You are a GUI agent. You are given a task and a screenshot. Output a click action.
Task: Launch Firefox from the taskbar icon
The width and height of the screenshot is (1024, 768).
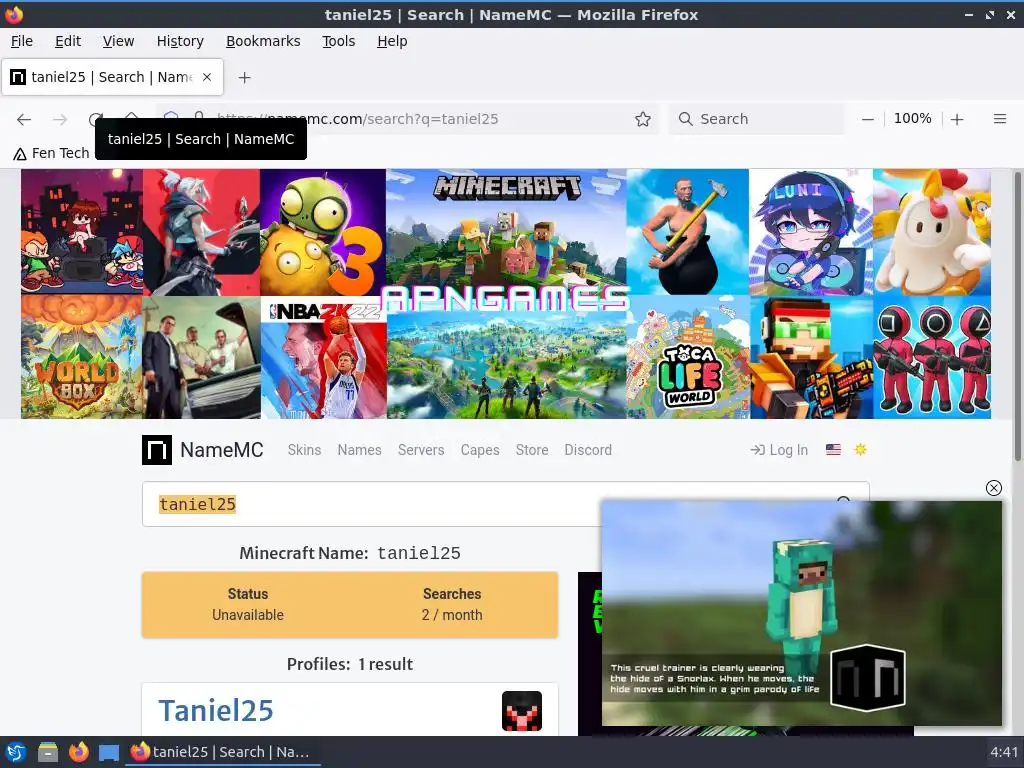pos(78,752)
